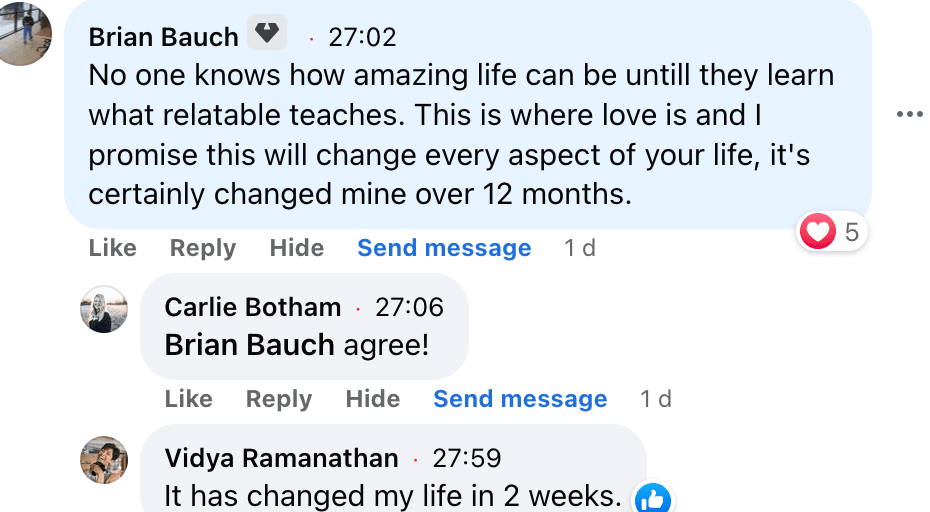Click the thumbs-up reaction on Vidya's comment
The height and width of the screenshot is (512, 930).
(653, 497)
